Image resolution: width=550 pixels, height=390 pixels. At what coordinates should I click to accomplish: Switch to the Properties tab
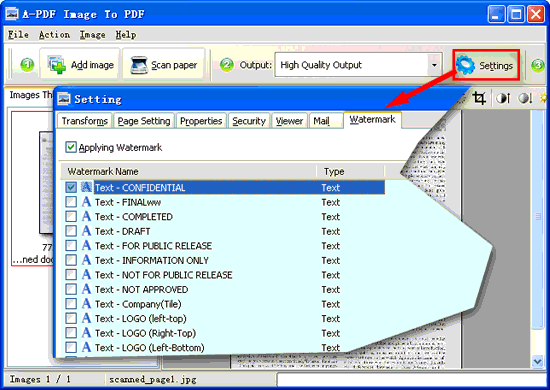[201, 121]
